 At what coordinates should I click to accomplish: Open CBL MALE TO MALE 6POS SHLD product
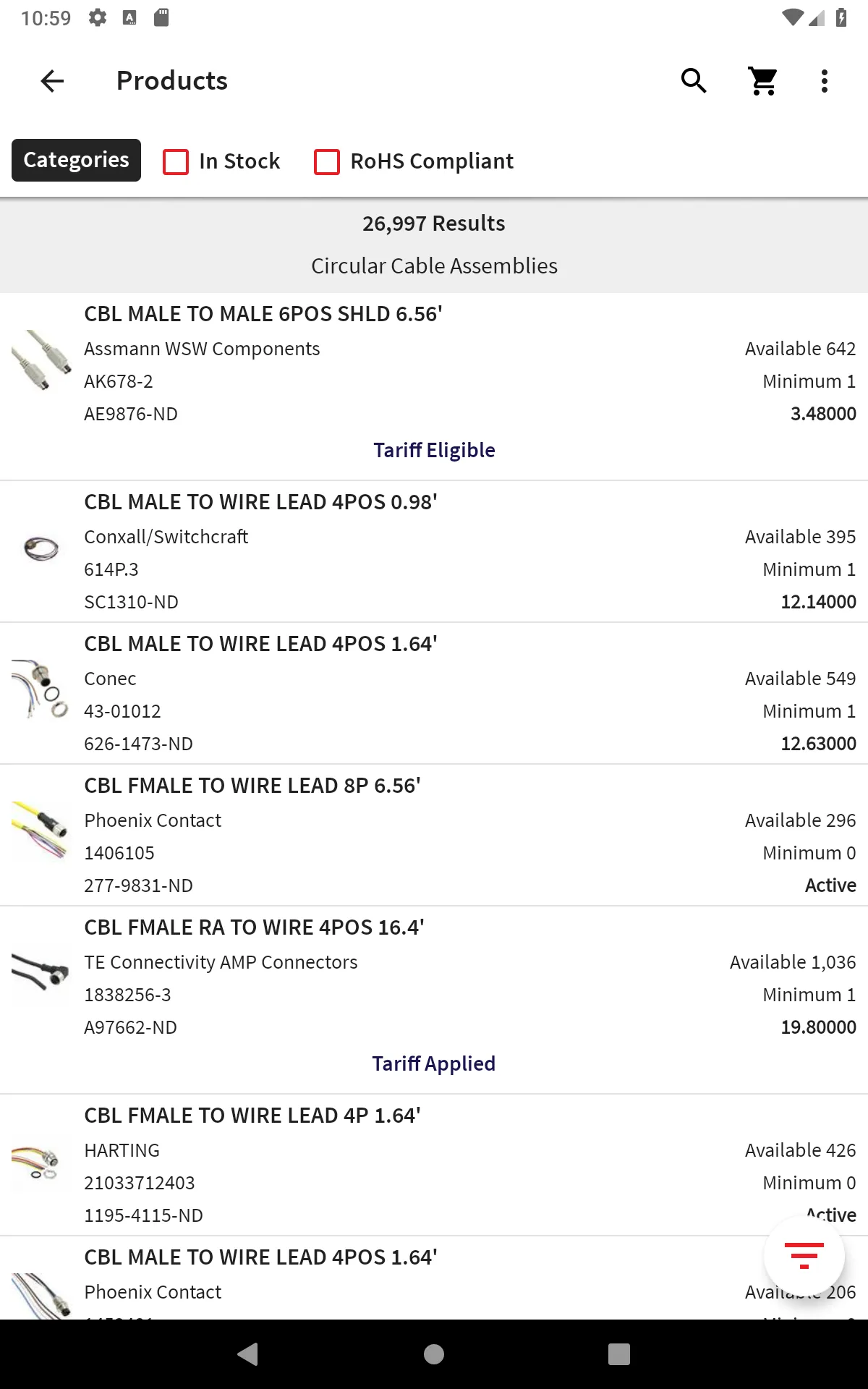pyautogui.click(x=434, y=386)
